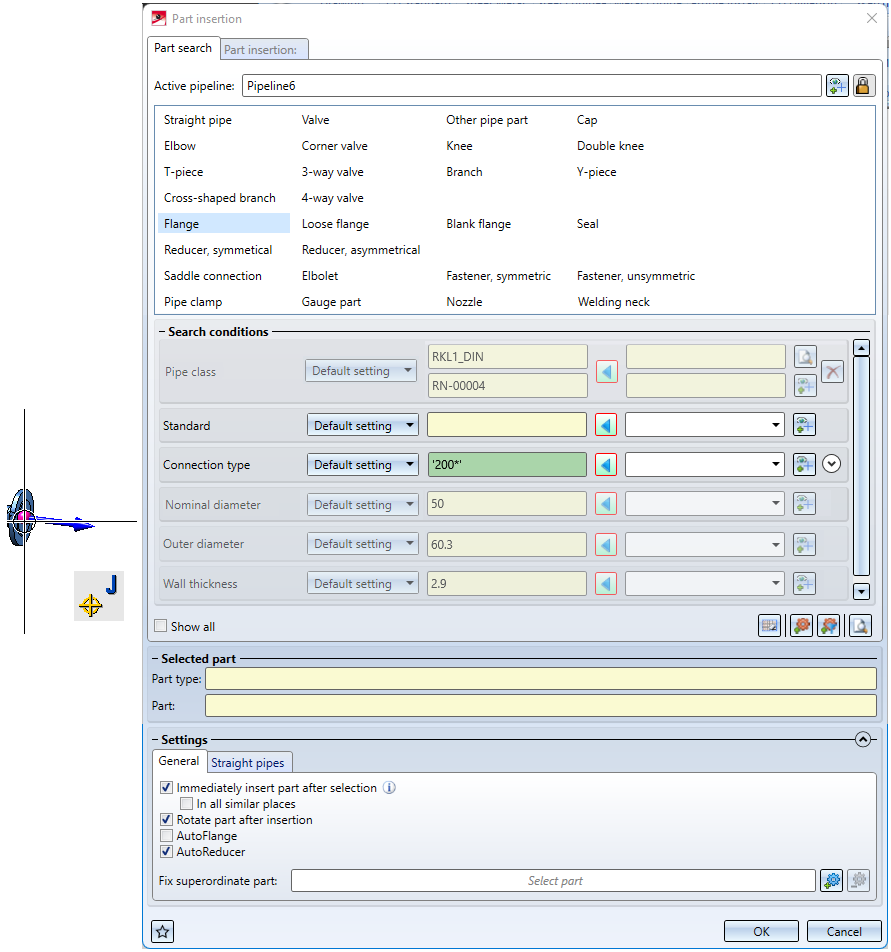The width and height of the screenshot is (891, 952).
Task: Click the table view icon below search conditions
Action: pos(770,625)
